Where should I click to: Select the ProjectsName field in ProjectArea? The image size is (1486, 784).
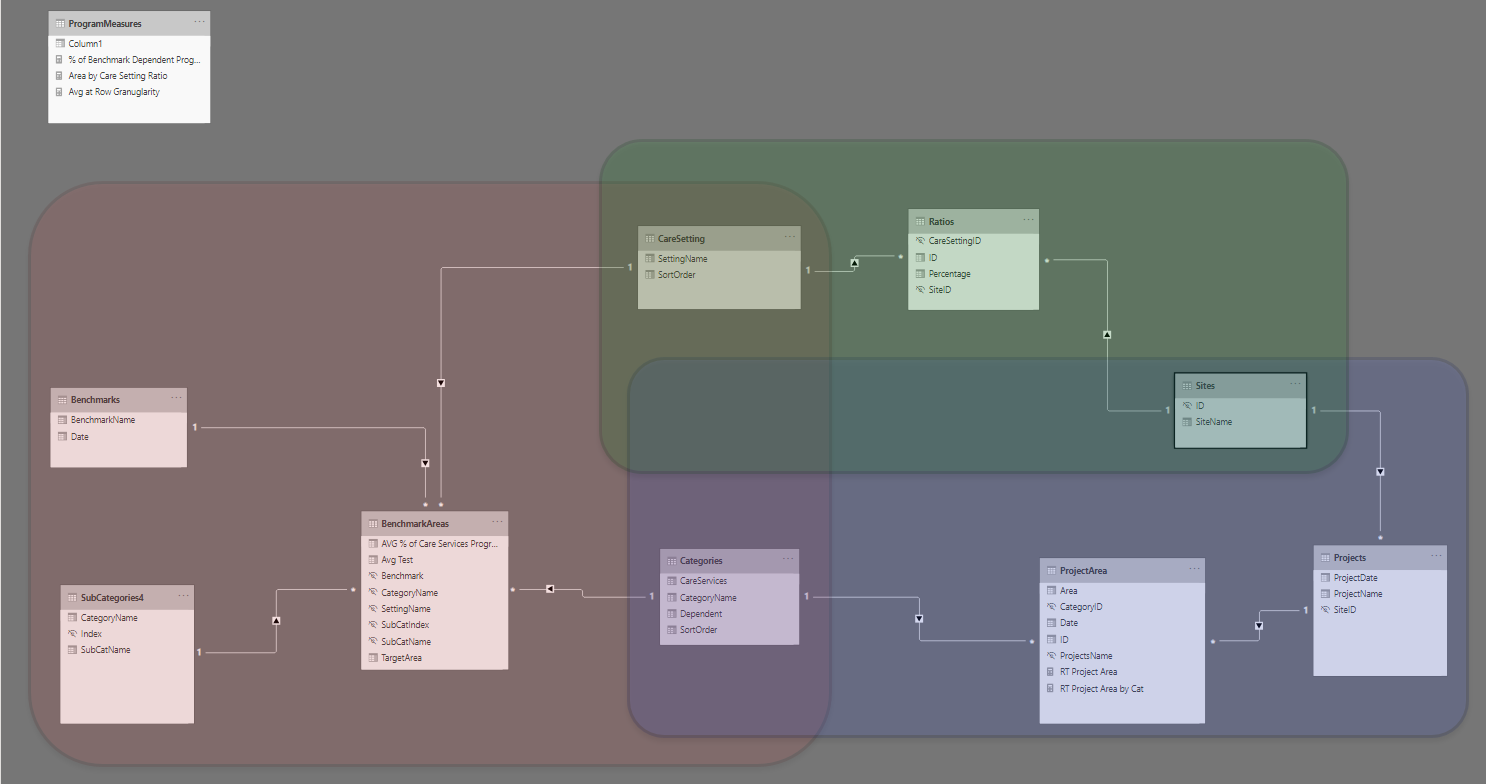[x=1122, y=656]
